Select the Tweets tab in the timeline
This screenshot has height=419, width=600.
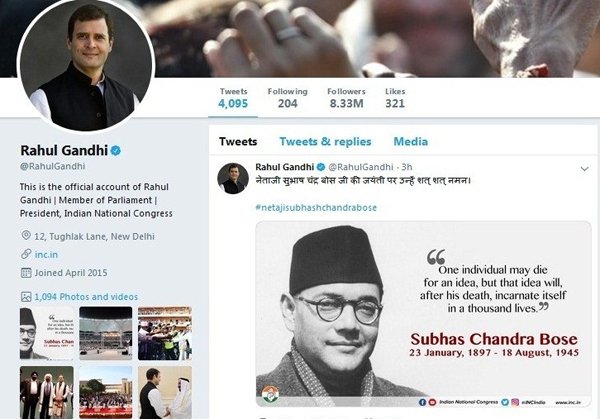[x=238, y=142]
